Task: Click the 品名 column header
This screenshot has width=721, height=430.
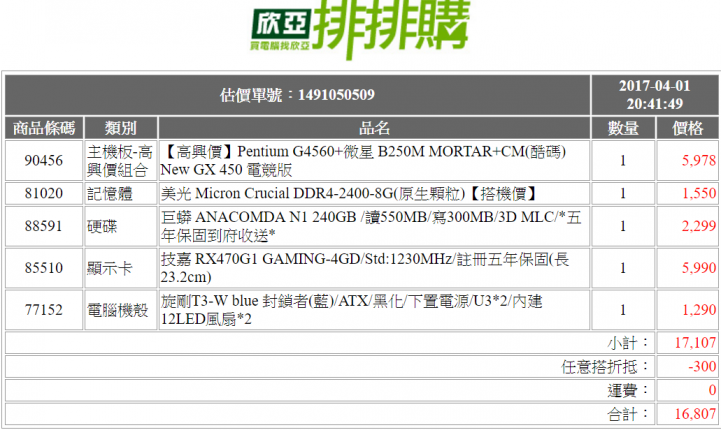Action: pyautogui.click(x=374, y=128)
